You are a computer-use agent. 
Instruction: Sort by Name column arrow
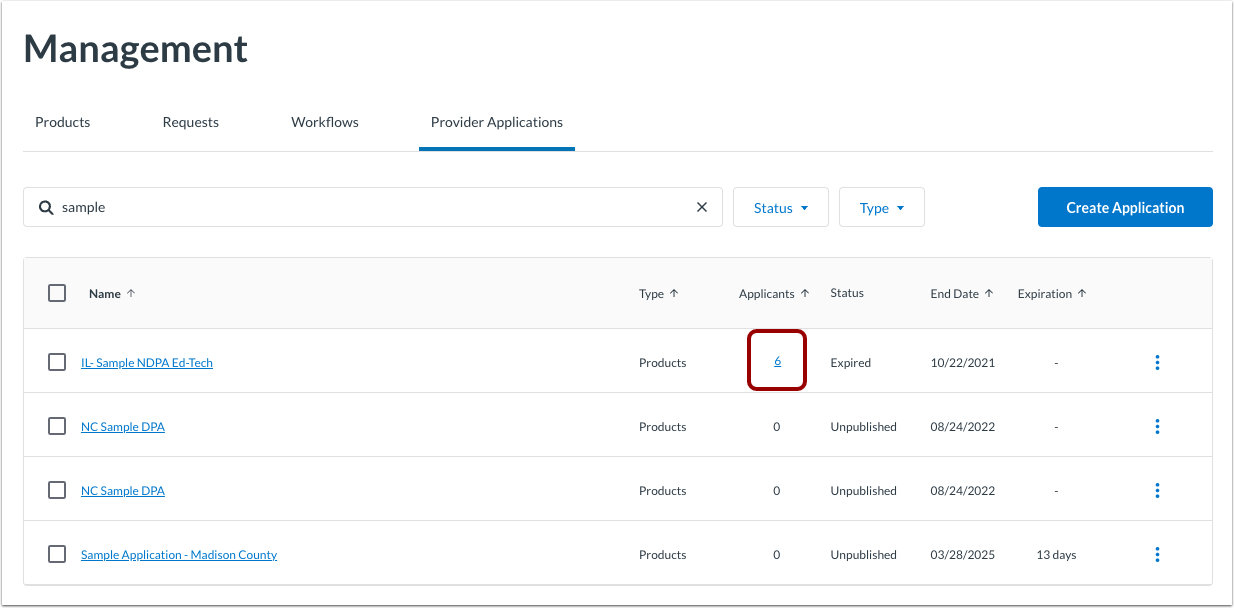[x=131, y=293]
